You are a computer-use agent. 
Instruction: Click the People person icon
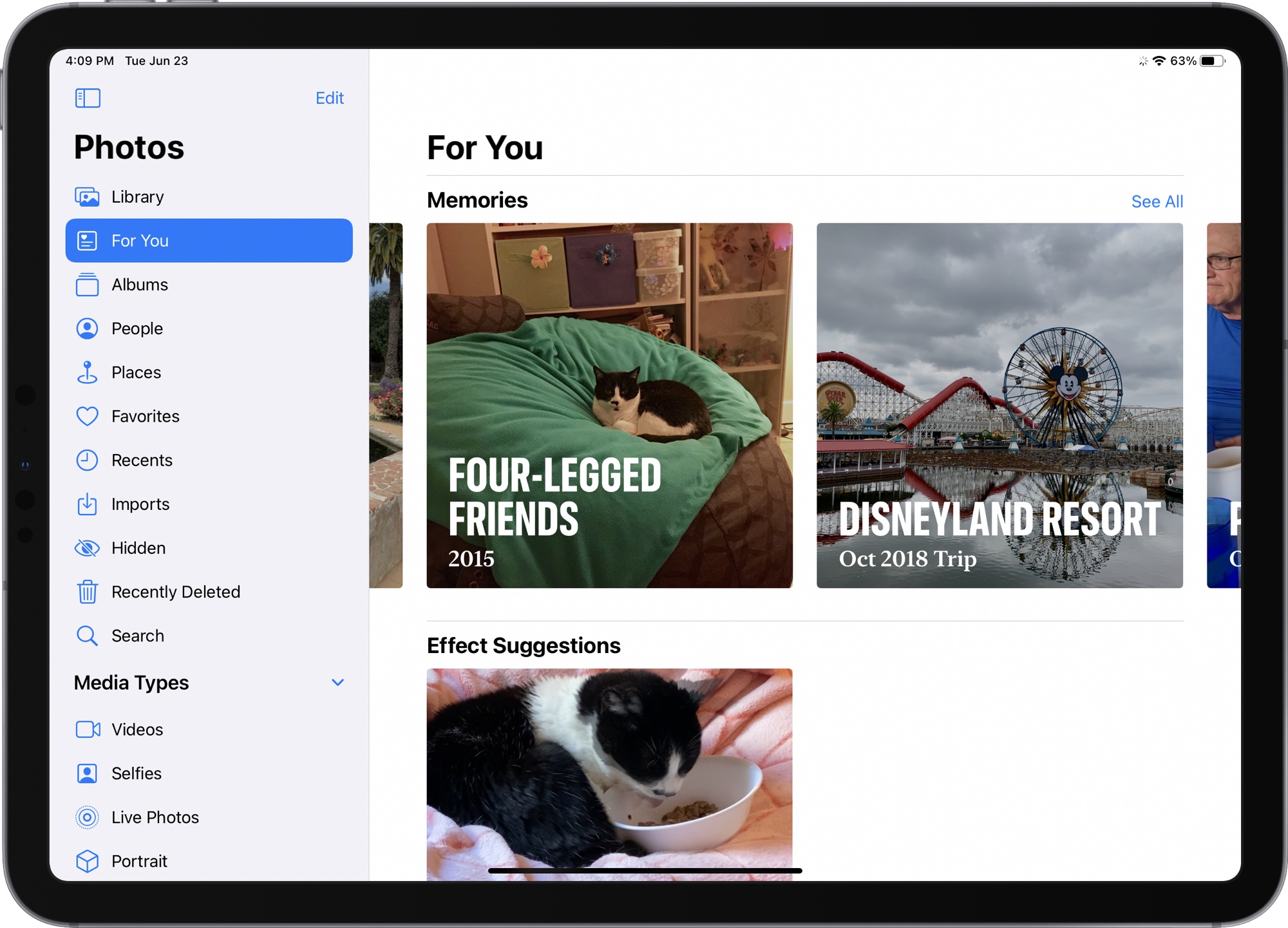point(87,328)
